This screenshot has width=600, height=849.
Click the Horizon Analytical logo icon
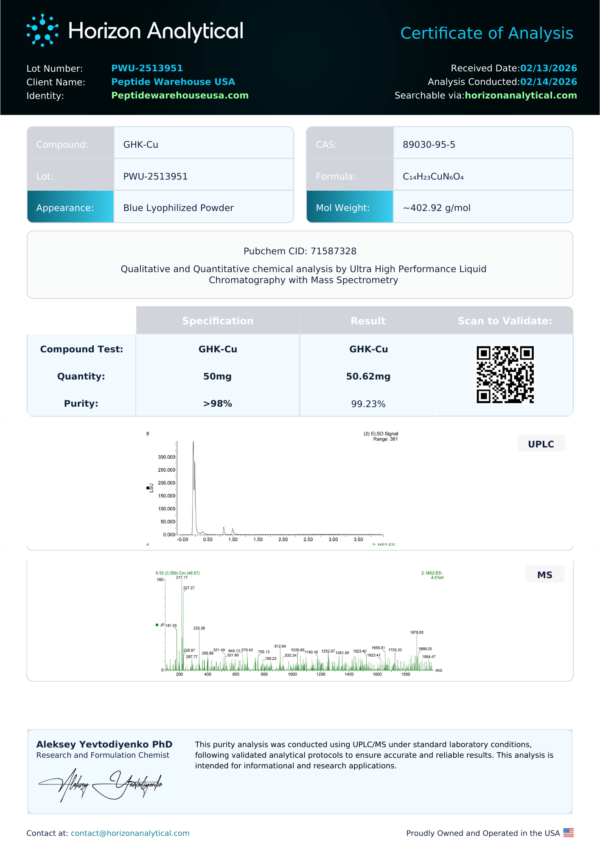[42, 30]
